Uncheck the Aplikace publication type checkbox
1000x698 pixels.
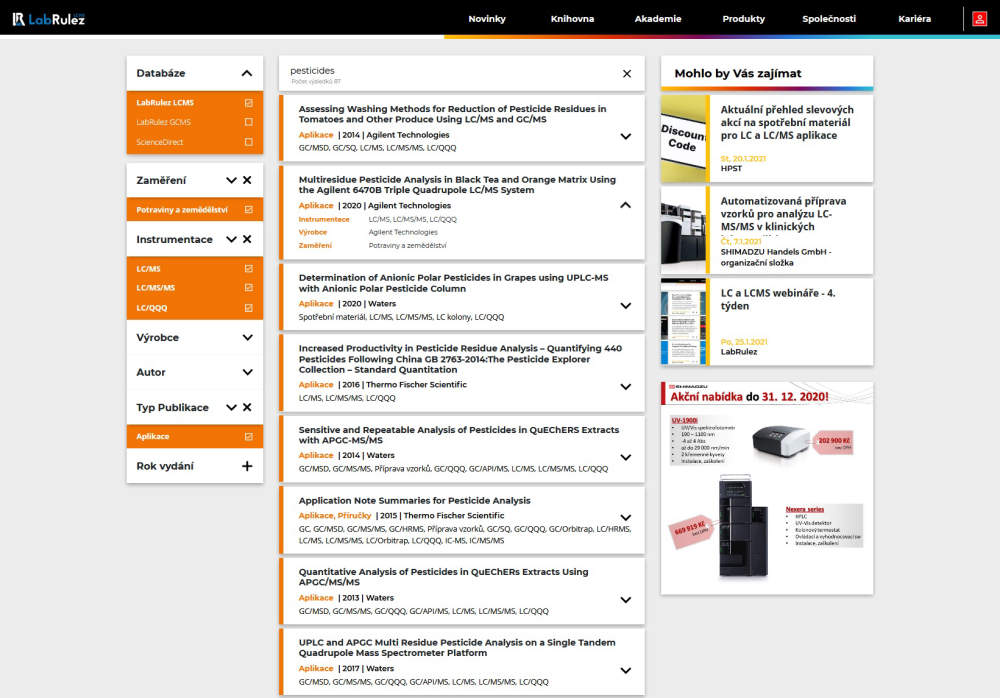tap(249, 437)
